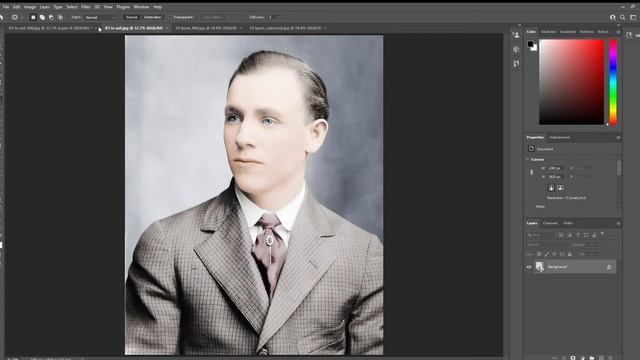Open the File menu
The height and width of the screenshot is (360, 640).
point(6,7)
